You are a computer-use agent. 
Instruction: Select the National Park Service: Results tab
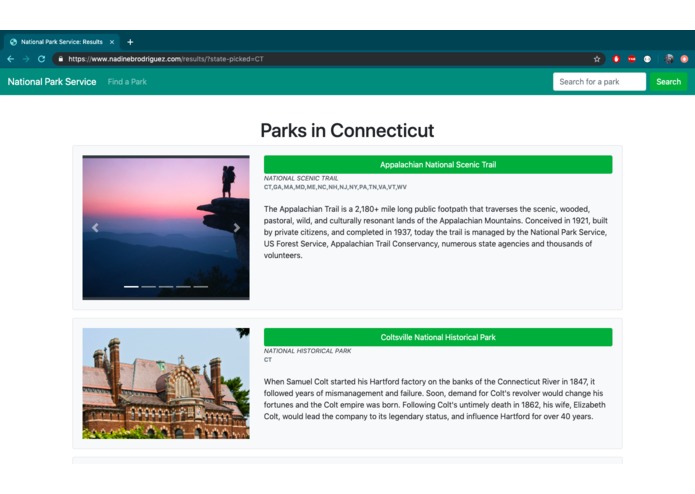click(62, 42)
